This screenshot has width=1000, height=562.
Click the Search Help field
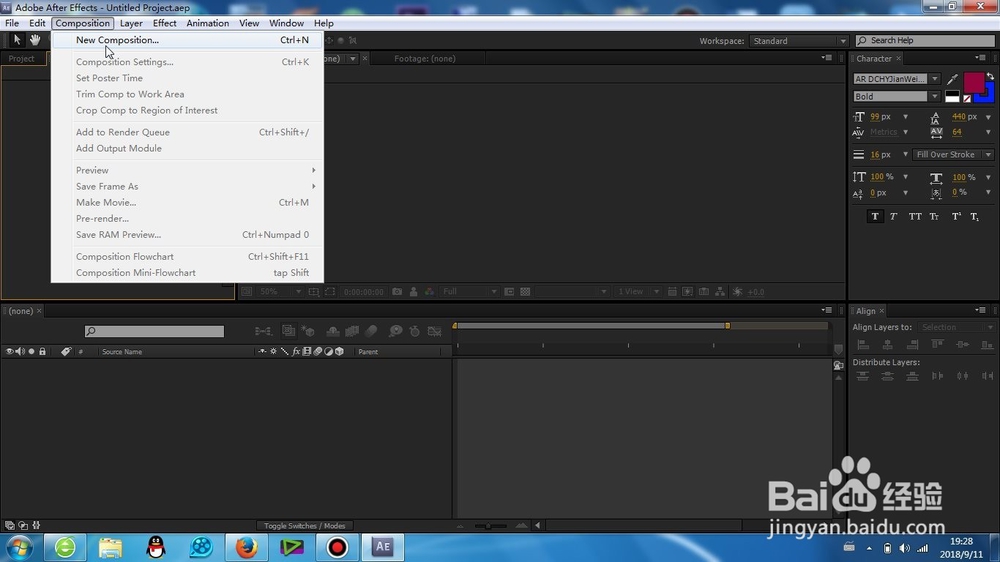click(925, 40)
